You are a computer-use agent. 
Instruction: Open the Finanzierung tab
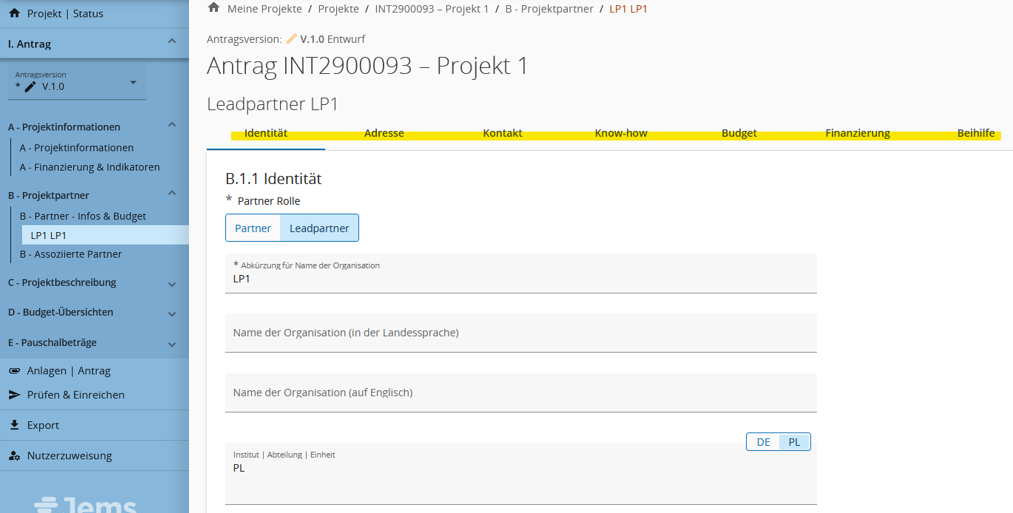[x=857, y=133]
